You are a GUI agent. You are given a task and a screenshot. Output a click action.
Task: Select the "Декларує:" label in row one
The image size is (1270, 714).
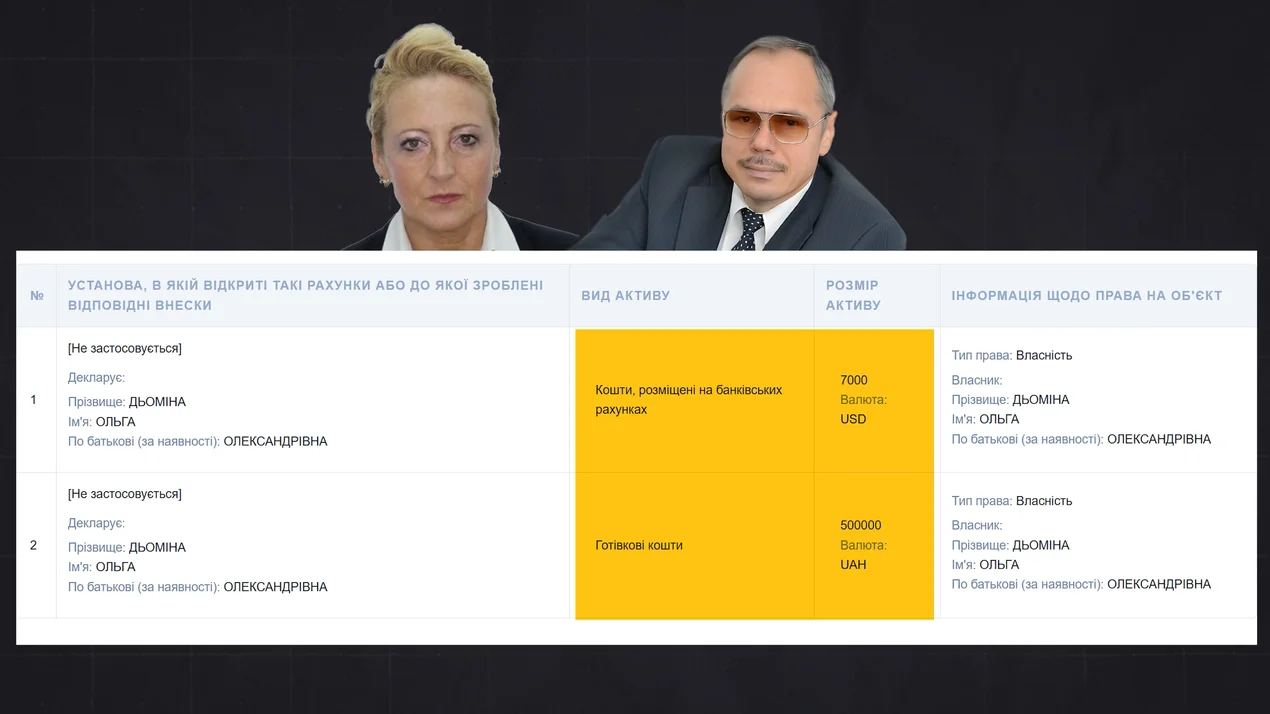pos(96,378)
